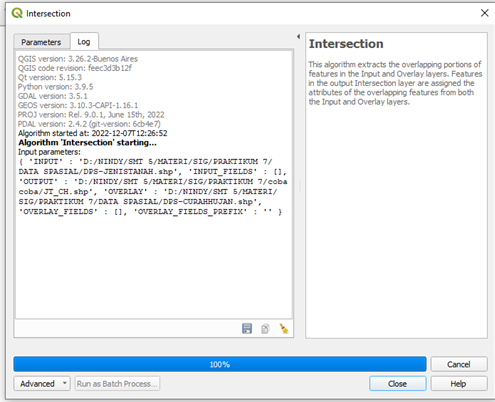Switch to the Parameters tab
The image size is (495, 402).
[41, 42]
